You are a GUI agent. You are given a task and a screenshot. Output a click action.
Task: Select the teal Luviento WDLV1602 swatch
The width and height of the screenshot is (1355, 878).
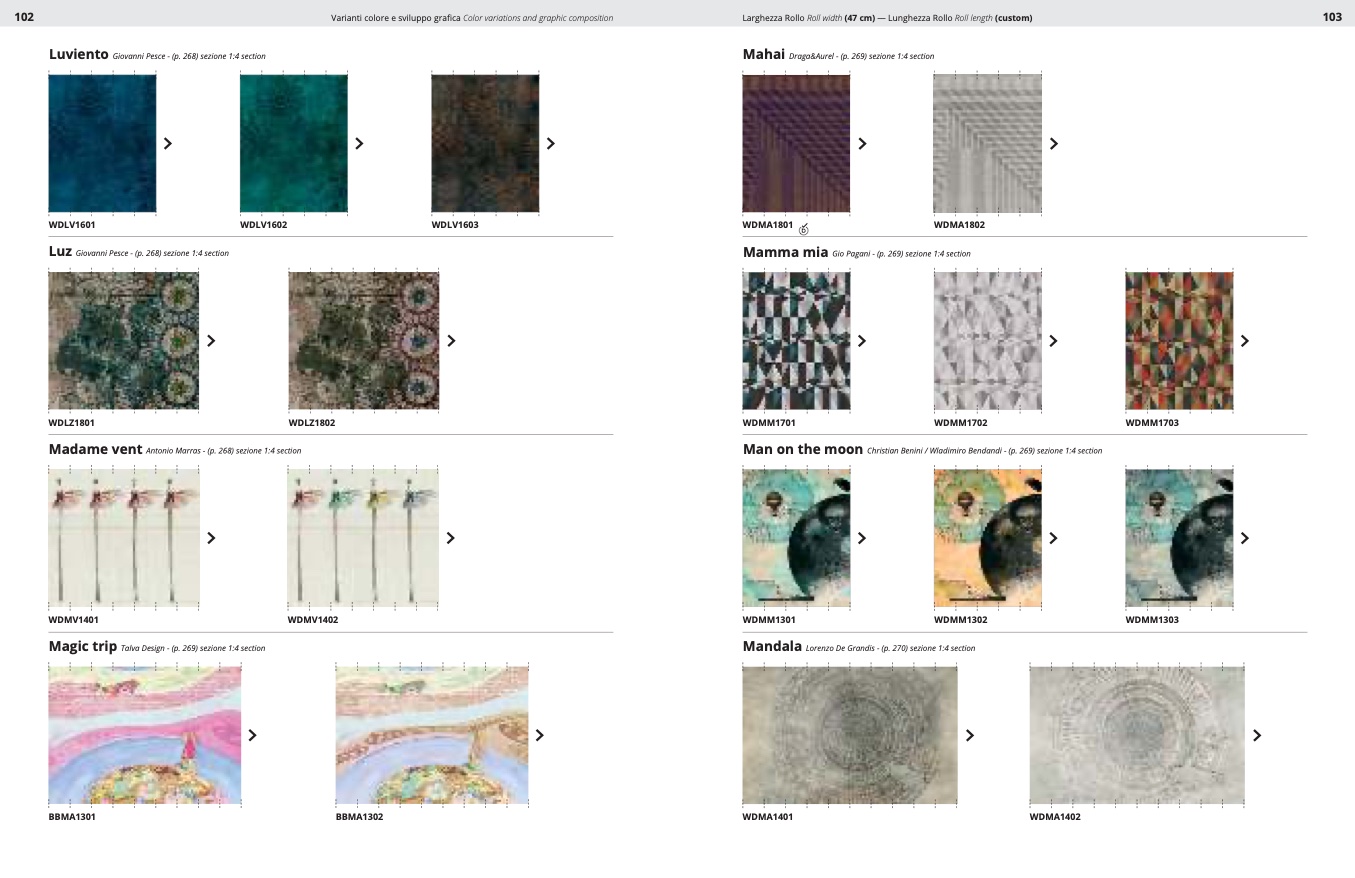(294, 143)
